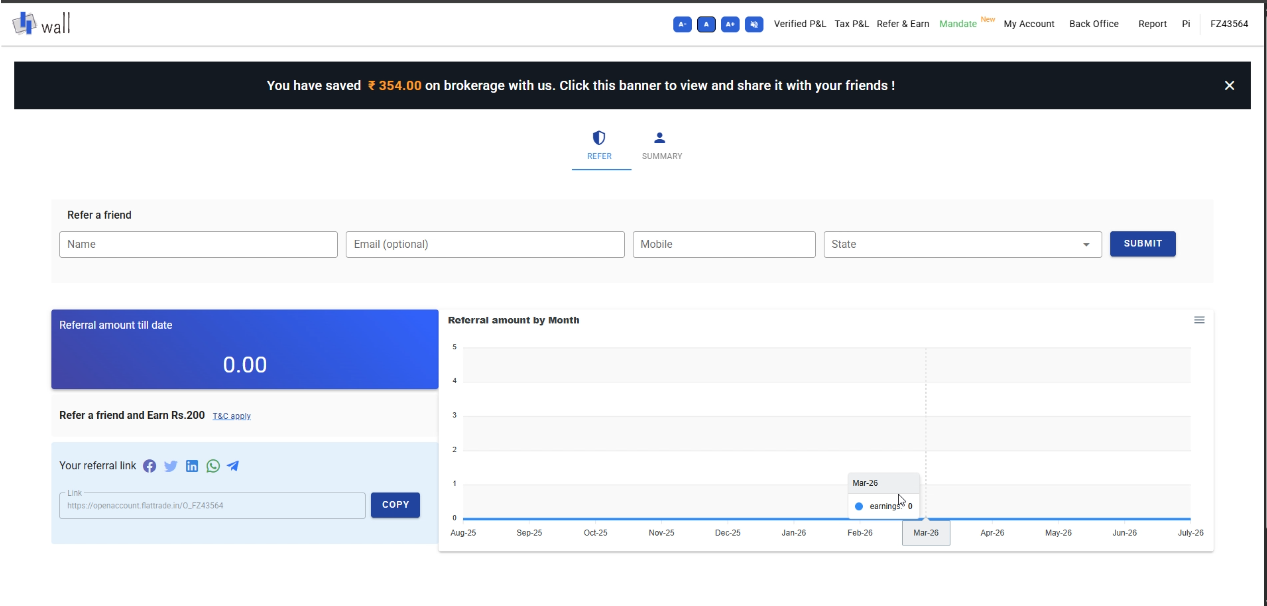
Task: Toggle the mute sound icon
Action: pyautogui.click(x=755, y=24)
